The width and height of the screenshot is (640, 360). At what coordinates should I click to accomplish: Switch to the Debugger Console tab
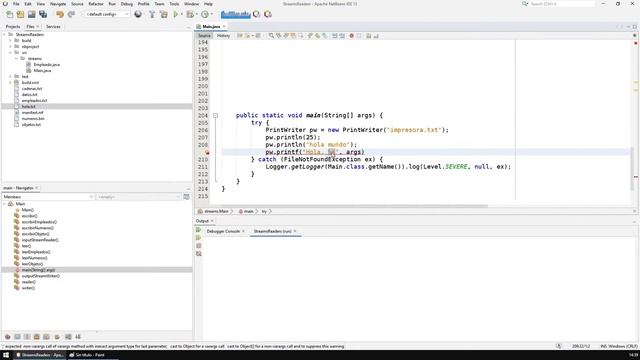[223, 231]
